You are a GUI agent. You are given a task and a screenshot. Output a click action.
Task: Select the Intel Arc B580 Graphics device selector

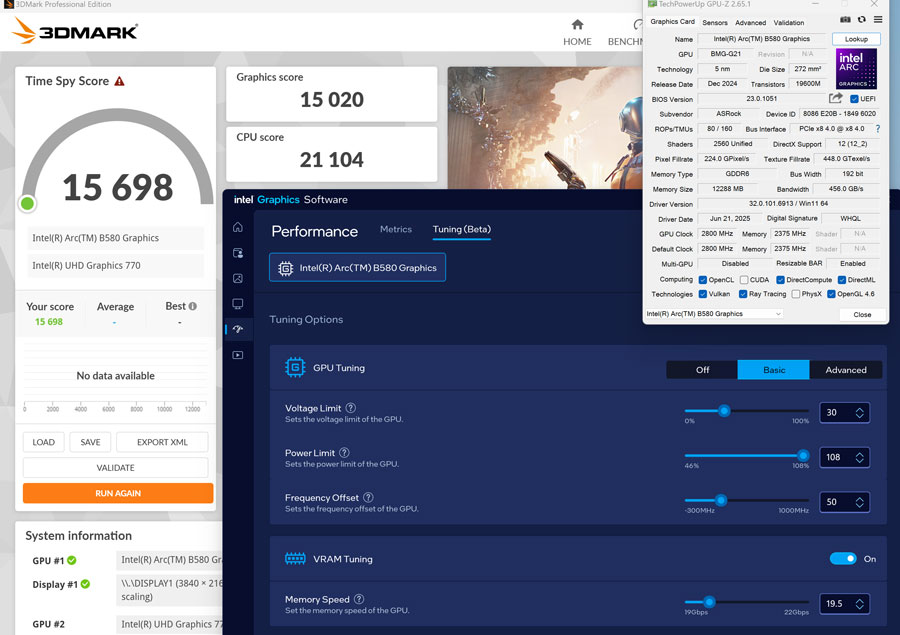click(357, 268)
